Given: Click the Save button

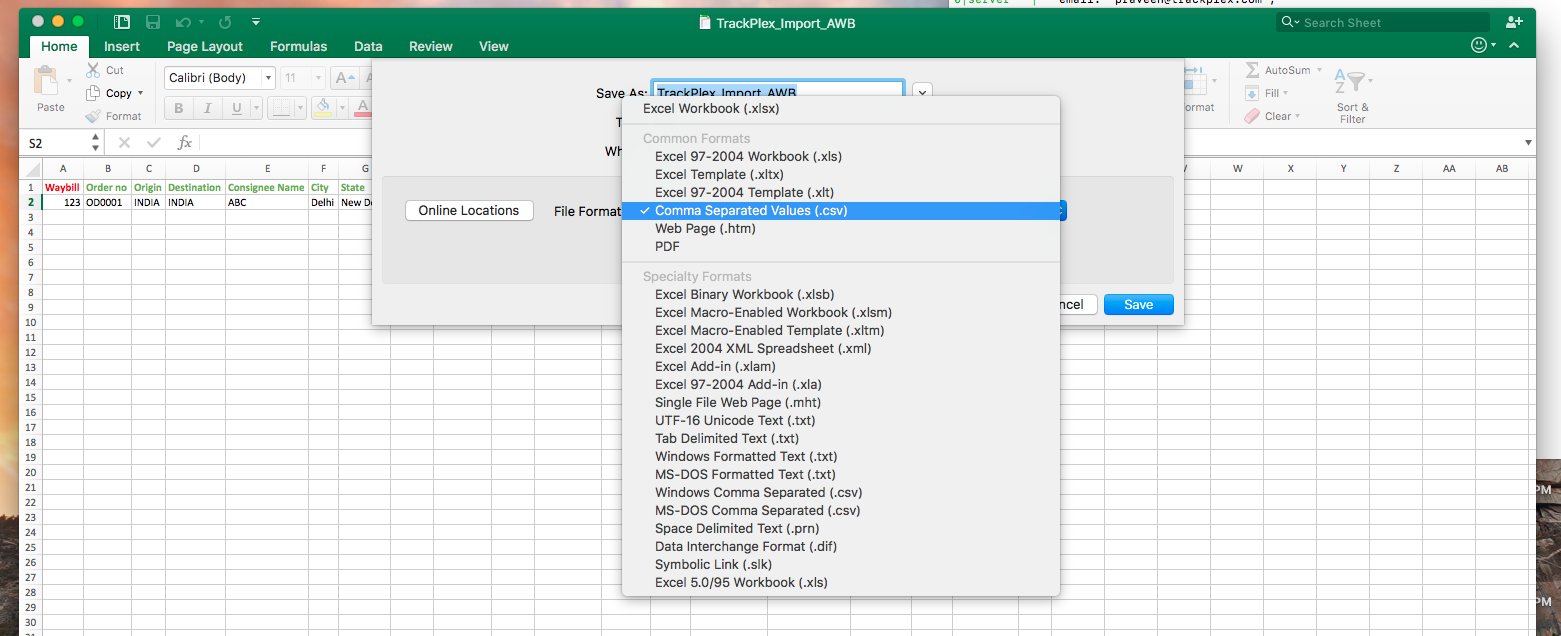Looking at the screenshot, I should (1139, 304).
